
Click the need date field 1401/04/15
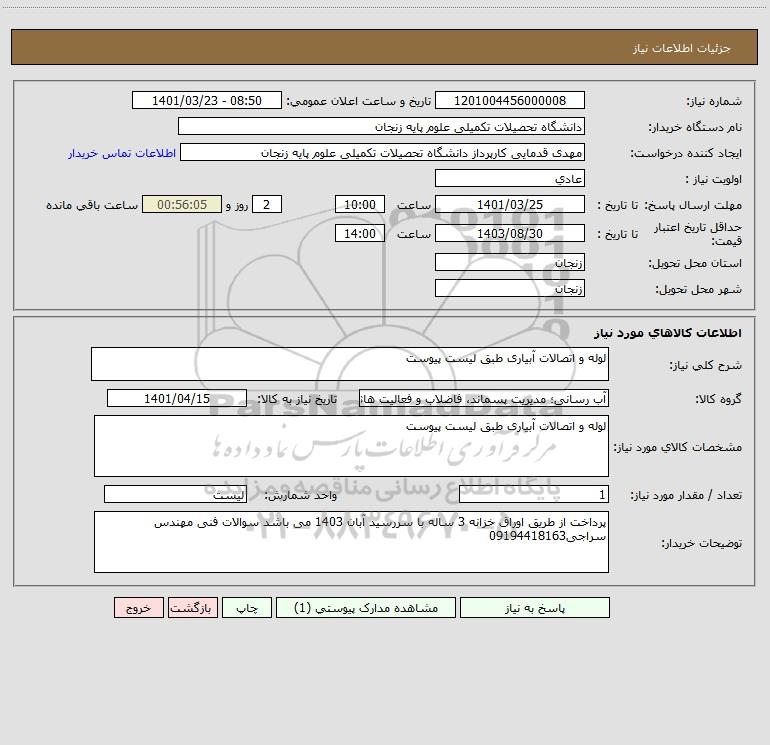coord(177,398)
